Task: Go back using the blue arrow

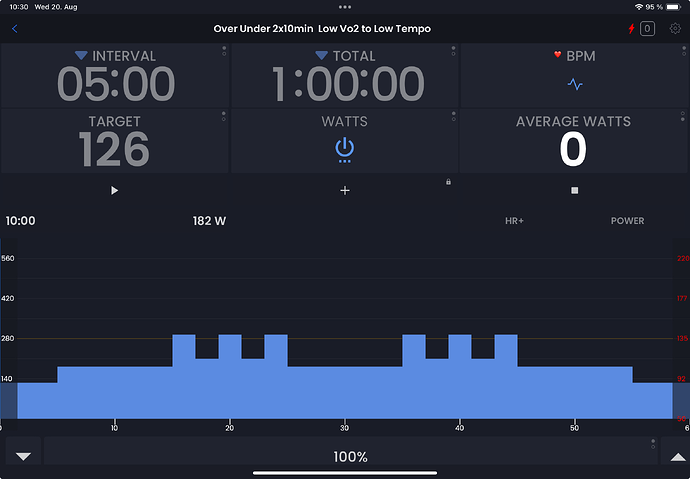Action: pos(15,29)
